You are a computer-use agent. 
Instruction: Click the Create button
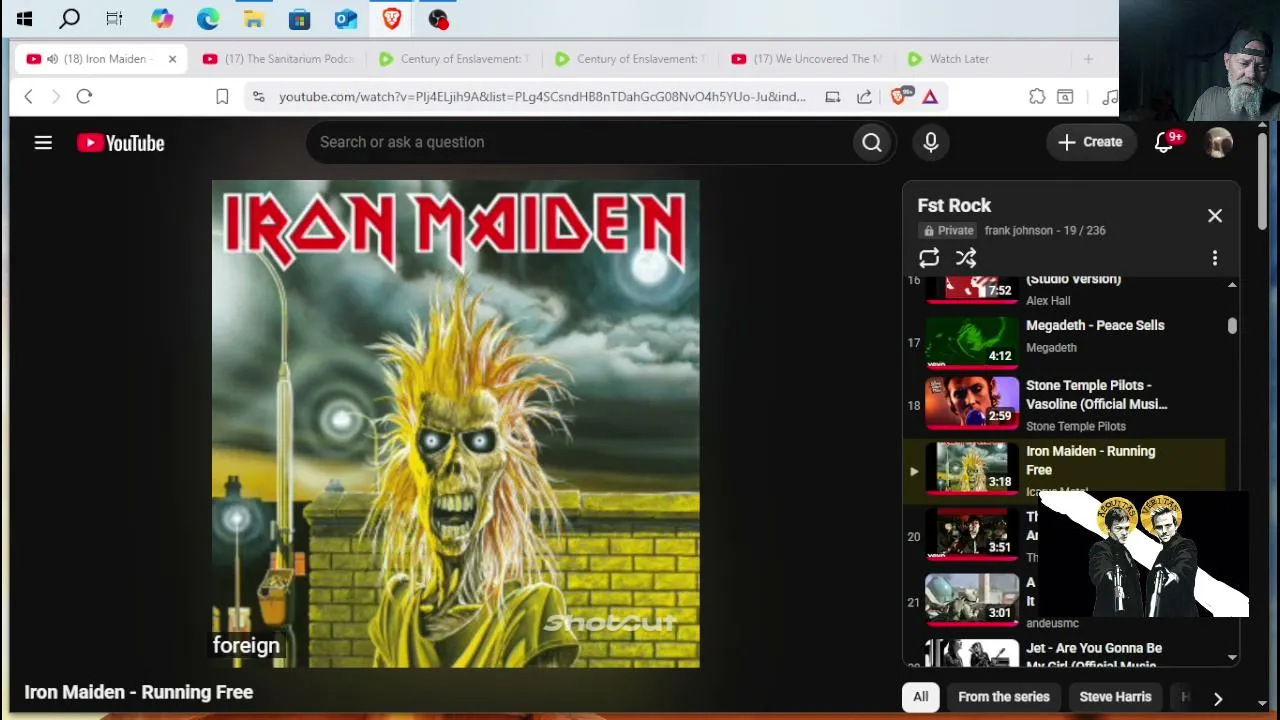point(1091,142)
